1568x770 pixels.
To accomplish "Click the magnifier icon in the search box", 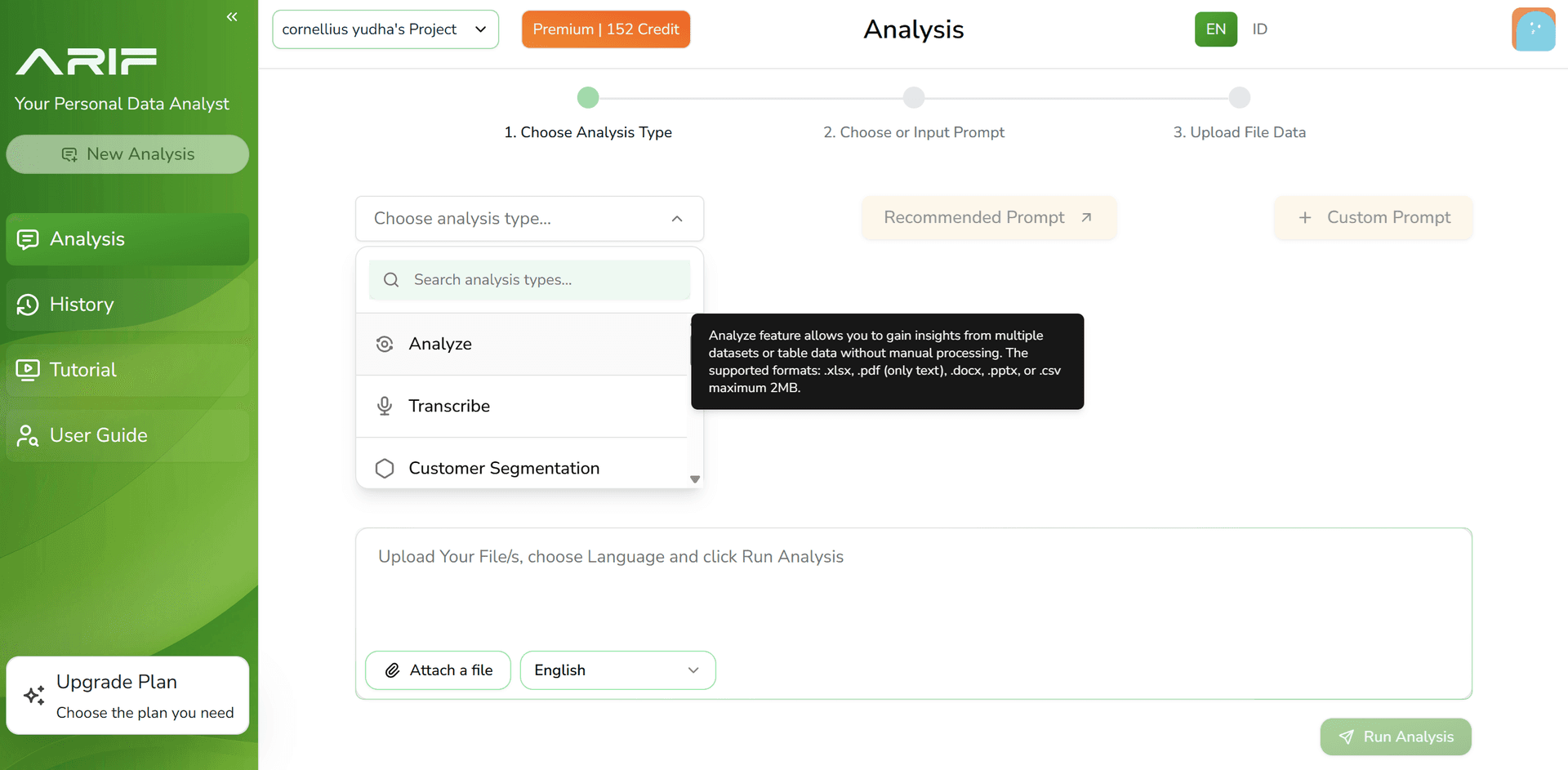I will coord(391,280).
